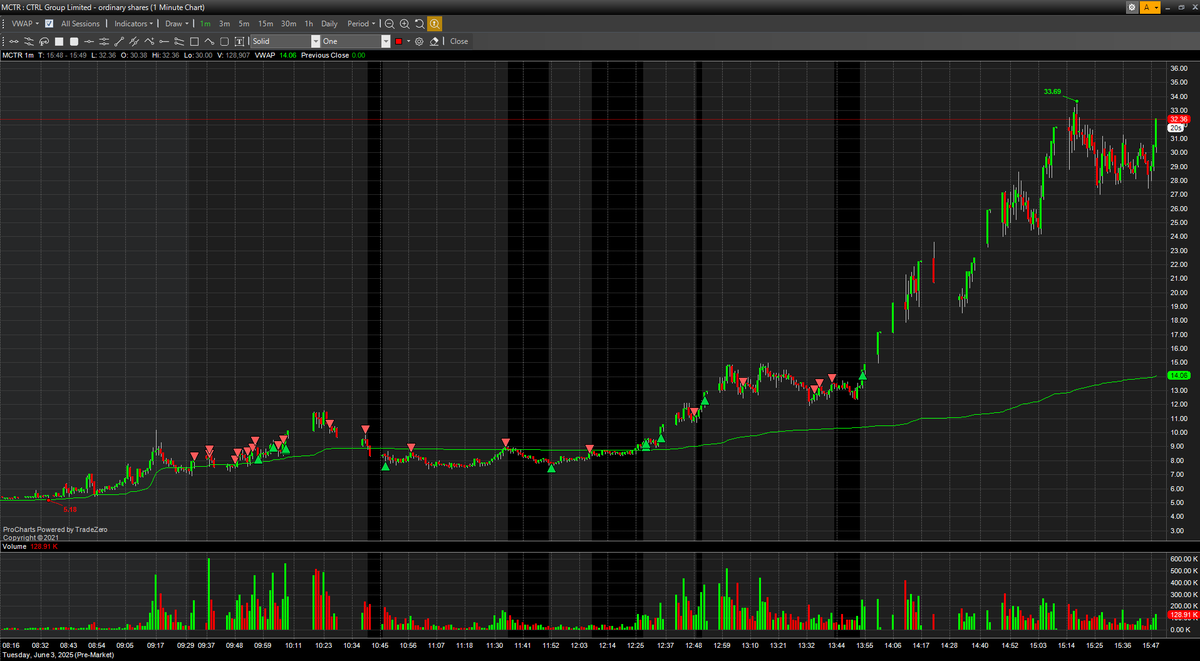This screenshot has height=661, width=1200.
Task: Select the text annotation T tool
Action: click(239, 41)
